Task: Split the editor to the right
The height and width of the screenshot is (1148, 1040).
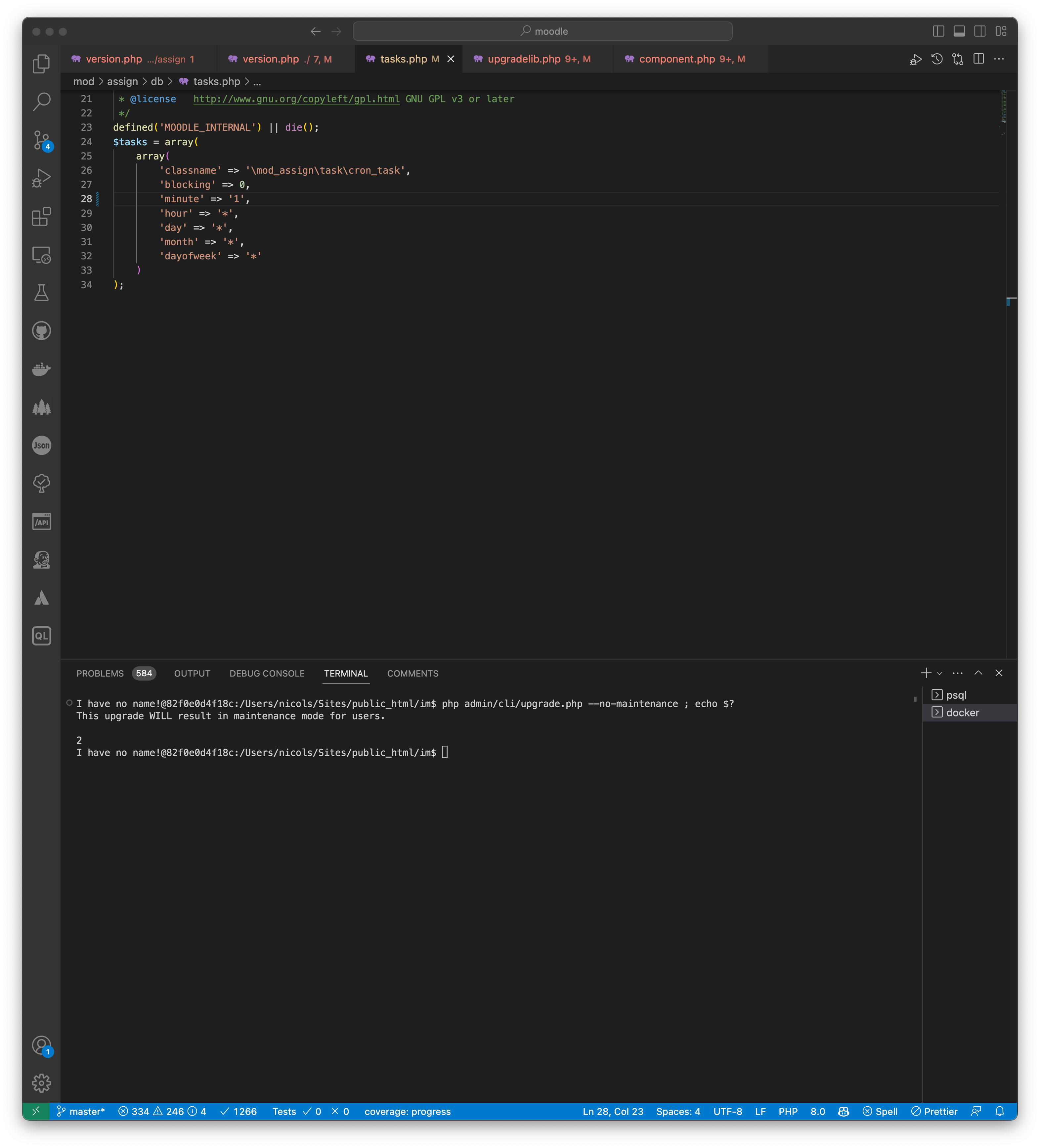Action: 978,59
